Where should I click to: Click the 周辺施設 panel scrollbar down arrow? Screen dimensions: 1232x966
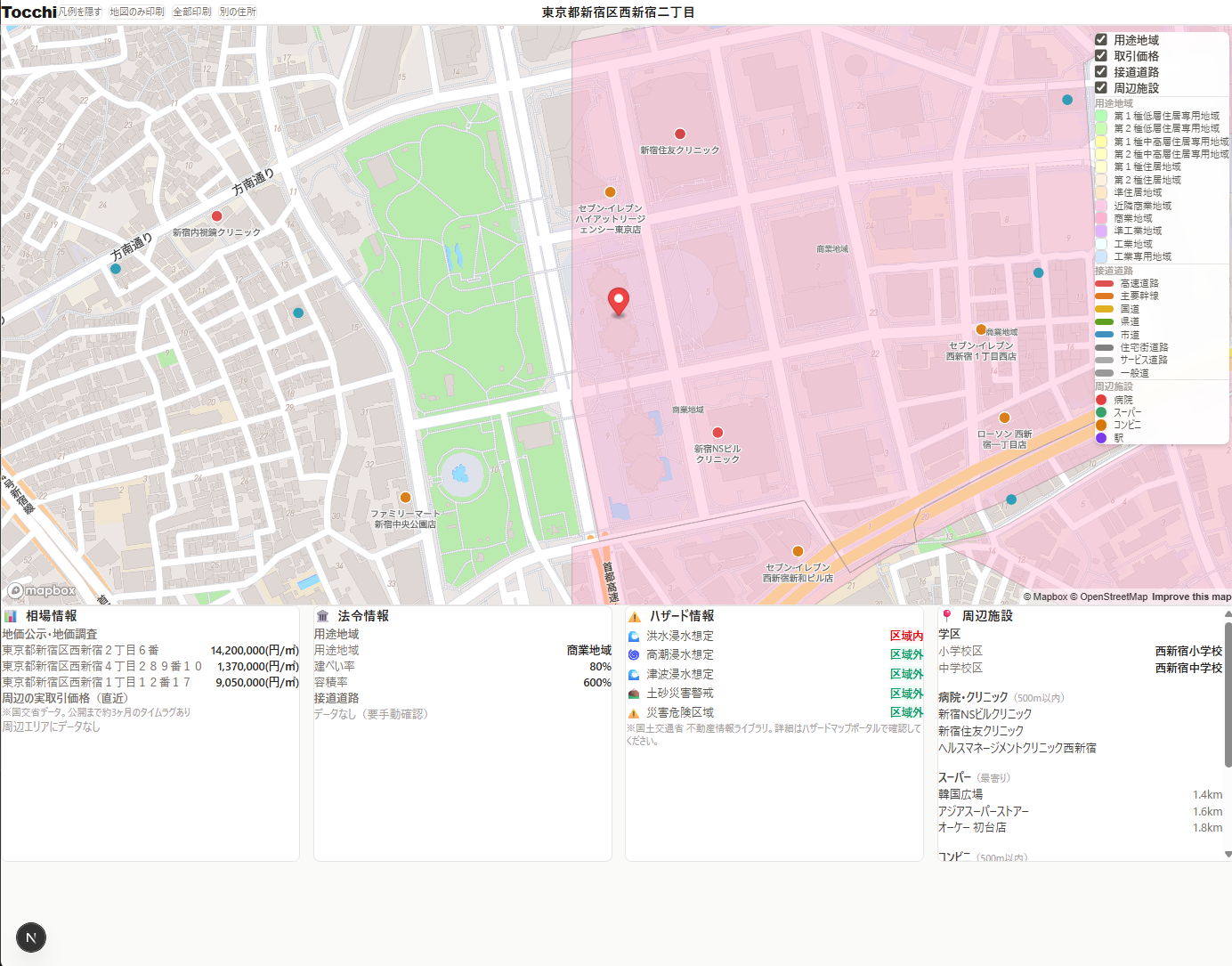point(1228,854)
